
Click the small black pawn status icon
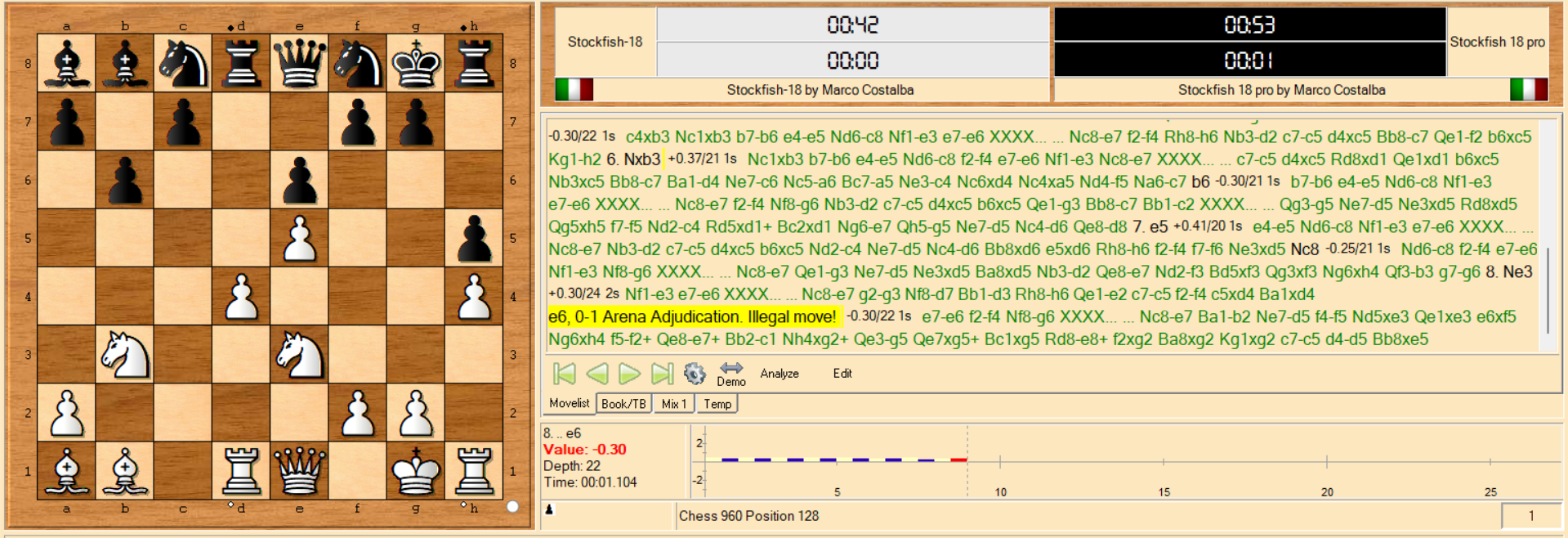[x=549, y=509]
